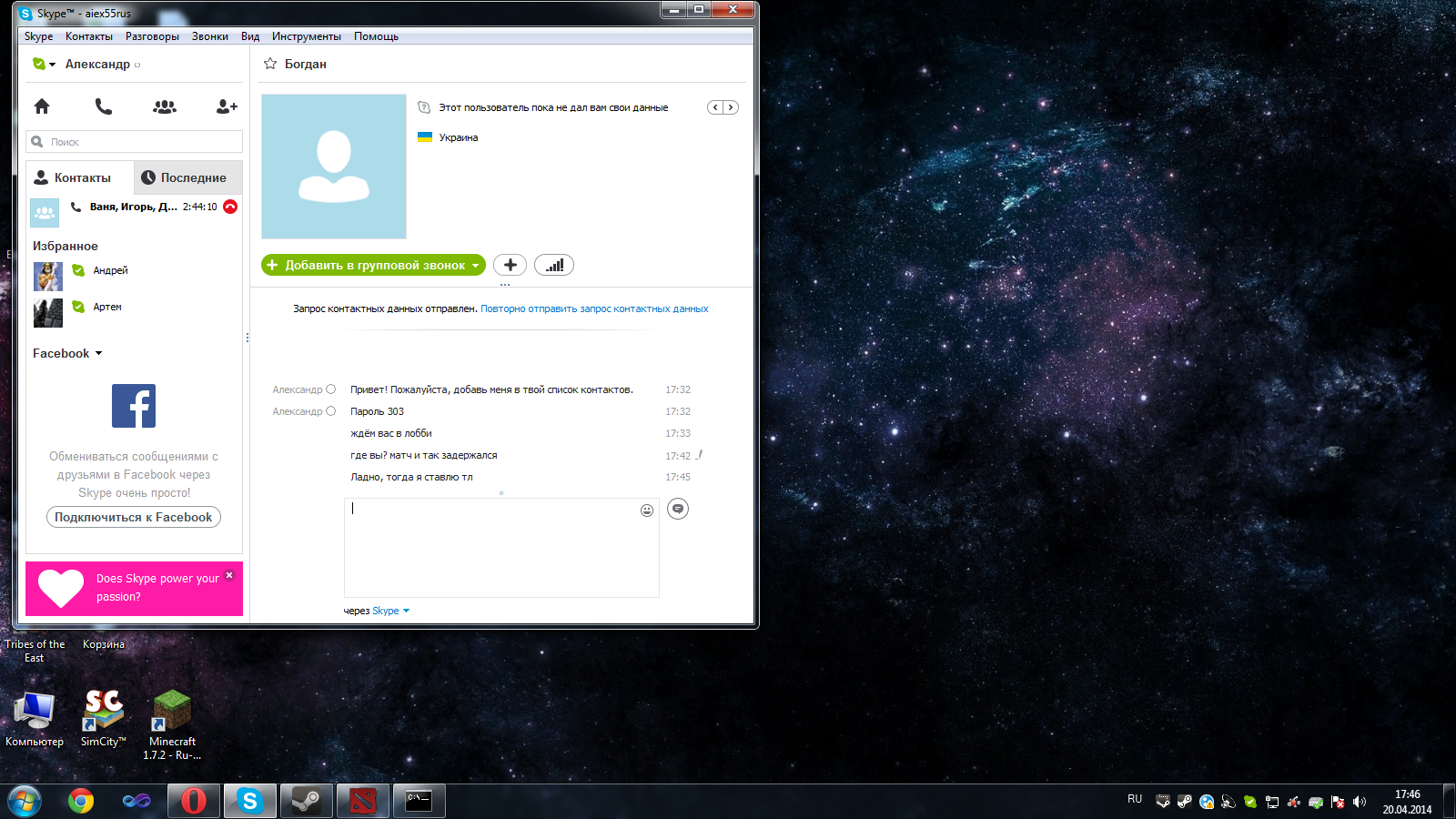This screenshot has width=1456, height=819.
Task: Click Добавить в групповой звонок button
Action: 373,265
